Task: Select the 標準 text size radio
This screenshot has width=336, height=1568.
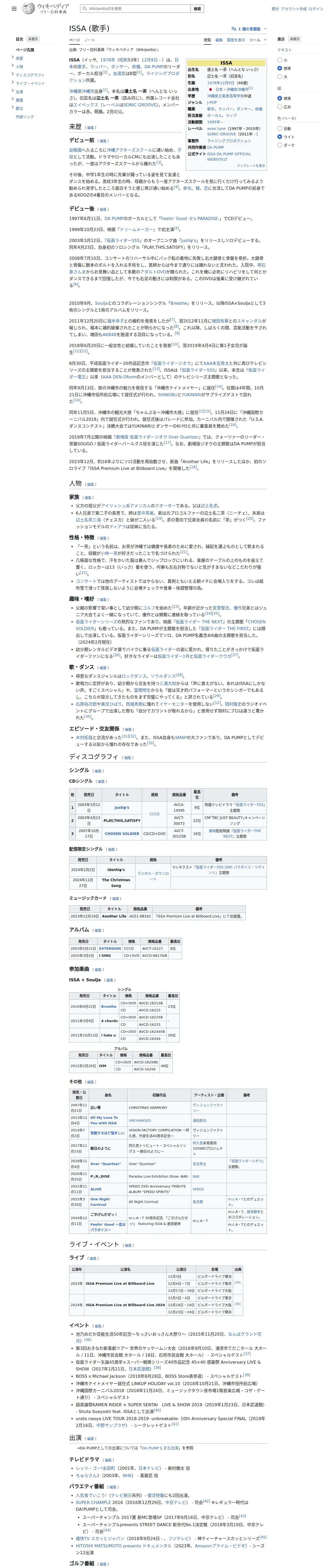Action: click(280, 68)
